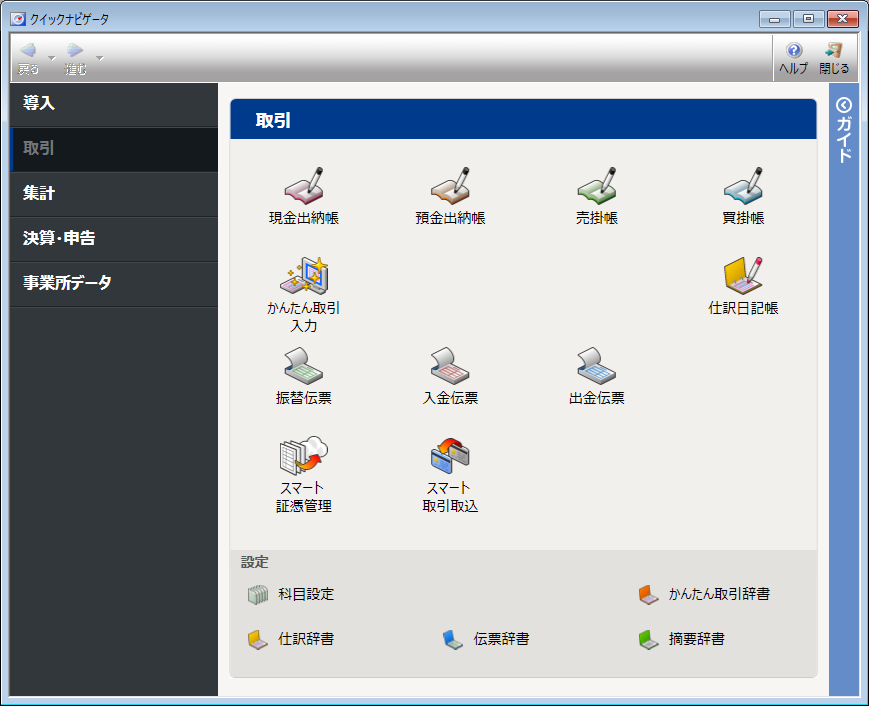Open the 科目設定 text link

(306, 595)
